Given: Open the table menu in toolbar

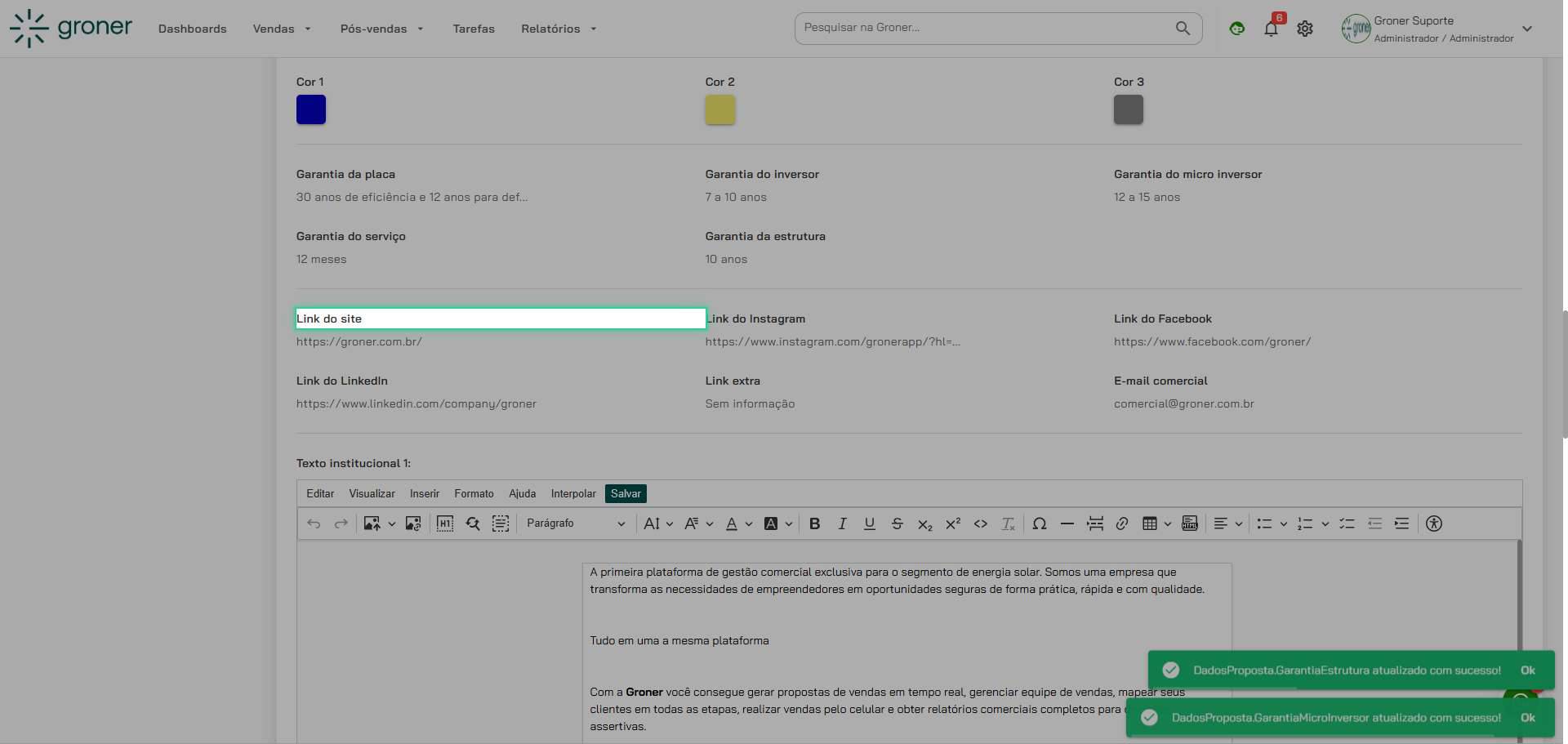Looking at the screenshot, I should pyautogui.click(x=1156, y=523).
